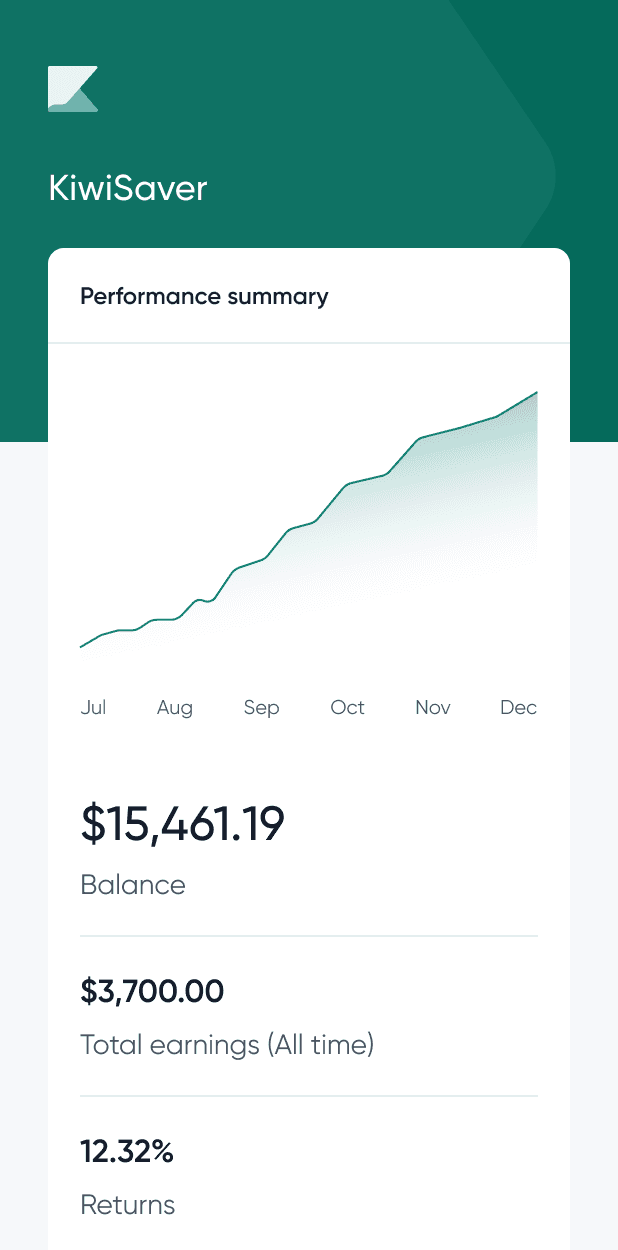
Task: Click the shaded chart area above October
Action: 348,540
